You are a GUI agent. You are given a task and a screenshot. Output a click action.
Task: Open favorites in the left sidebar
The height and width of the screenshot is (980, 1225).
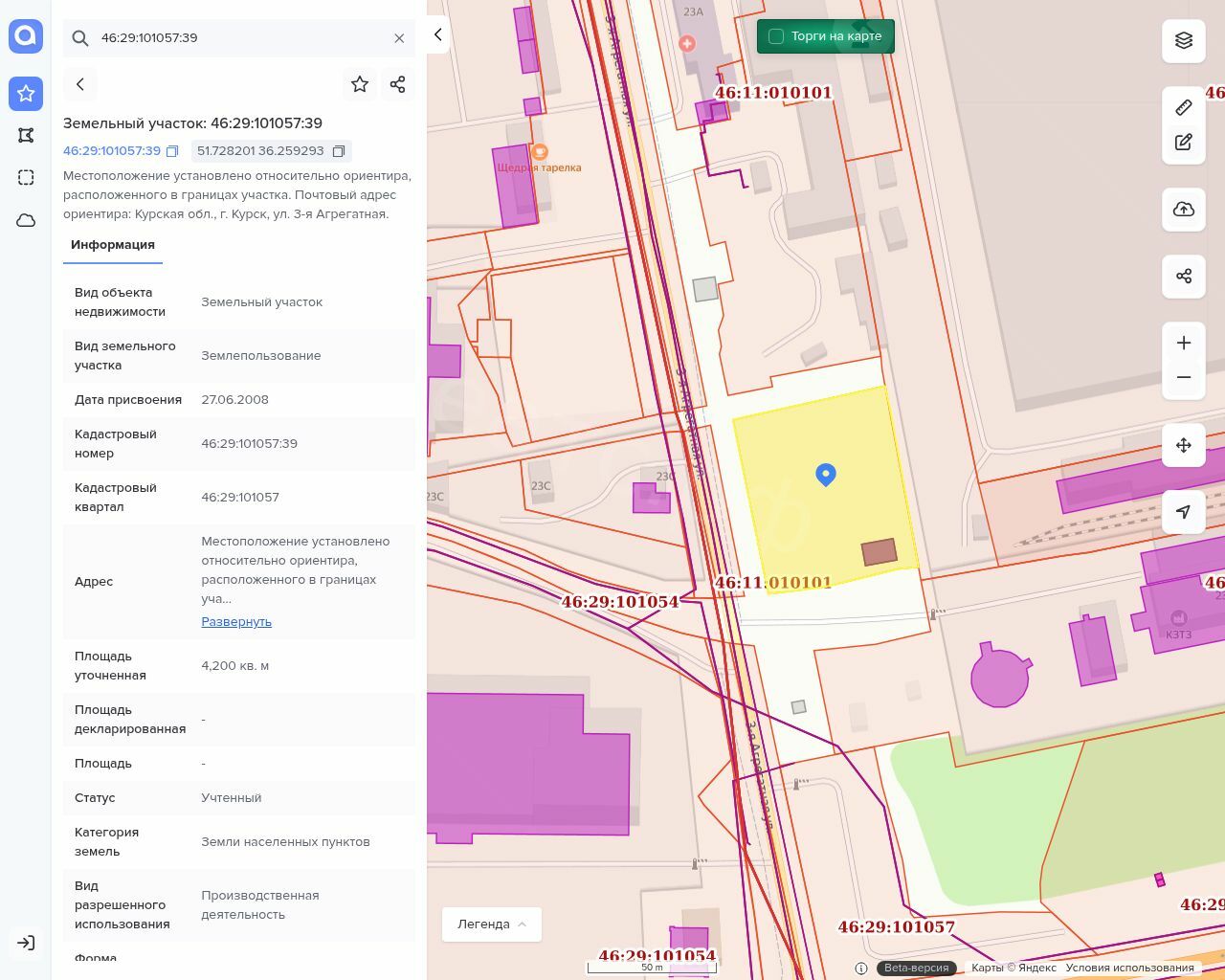pos(26,94)
